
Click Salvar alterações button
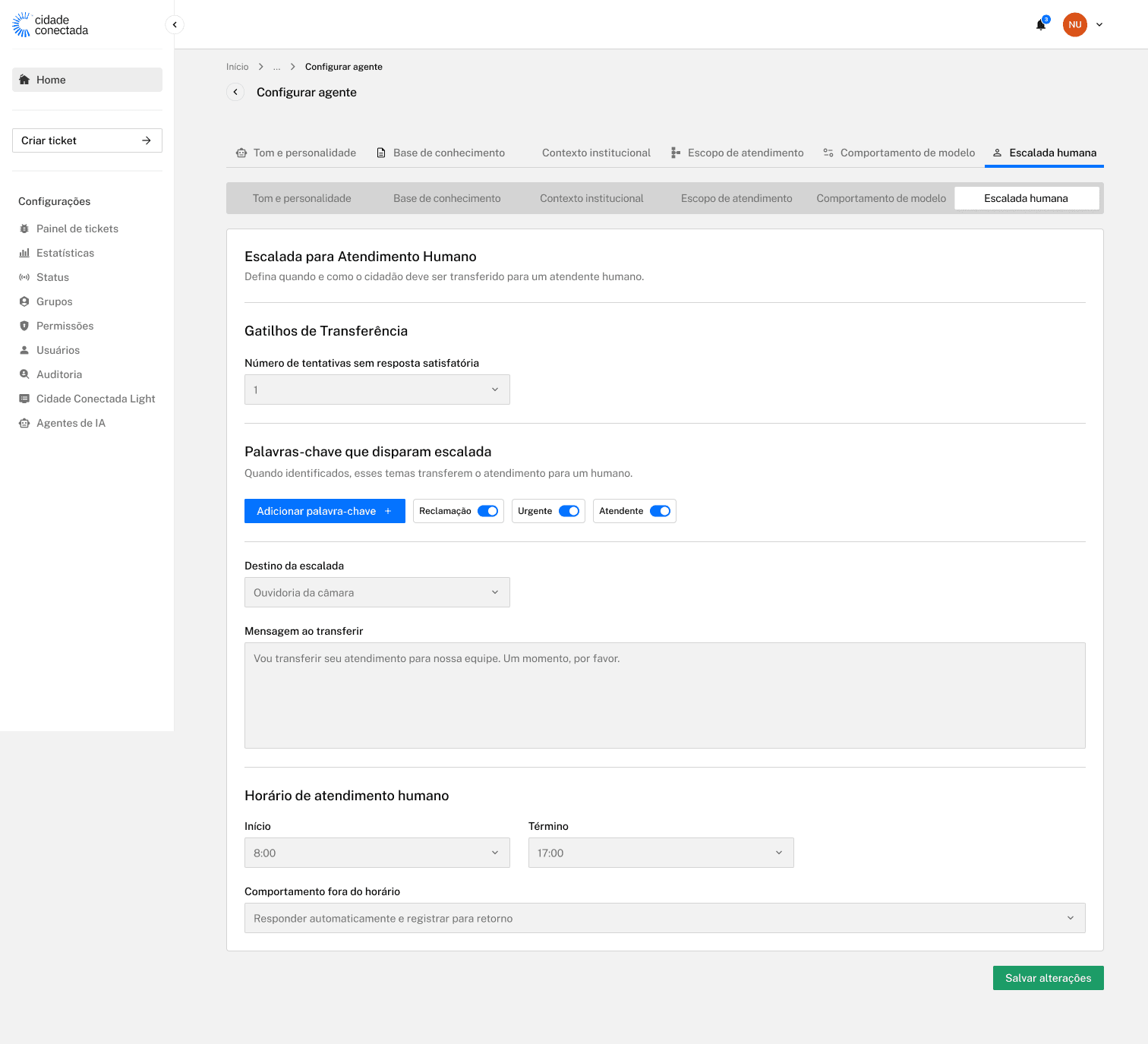tap(1049, 978)
